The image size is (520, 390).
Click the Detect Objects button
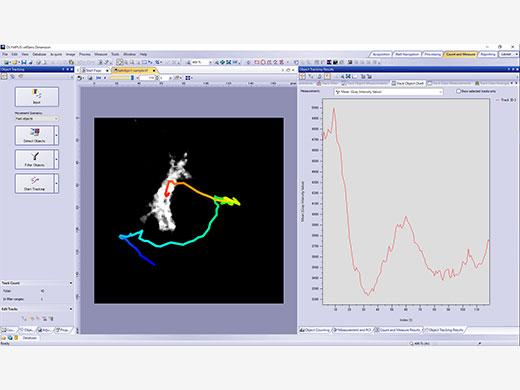coord(34,135)
